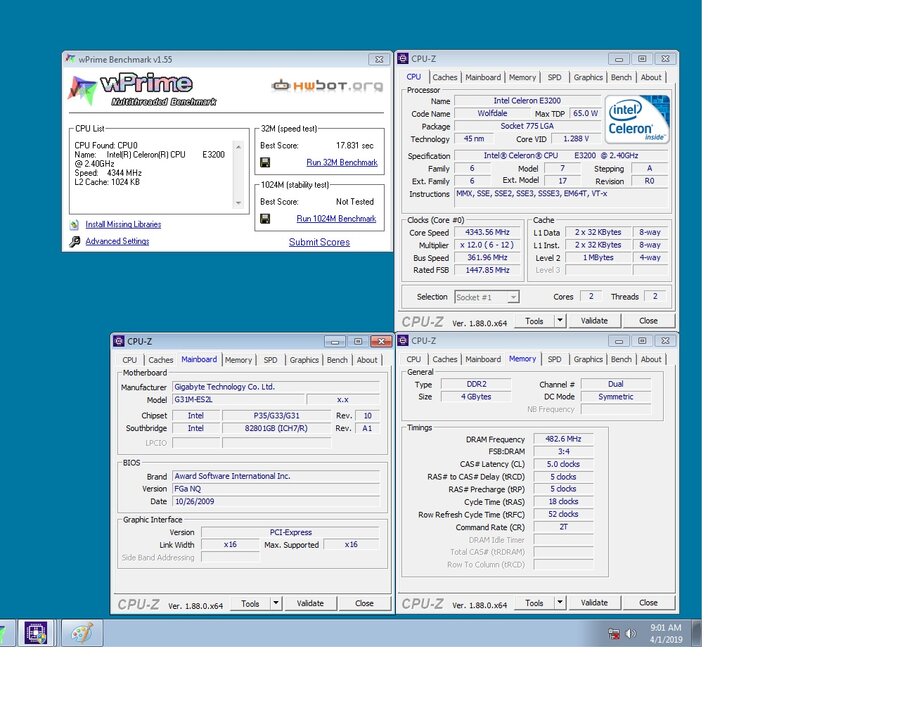Expand the Tools arrow in the CPU-Z CPU window

(560, 320)
